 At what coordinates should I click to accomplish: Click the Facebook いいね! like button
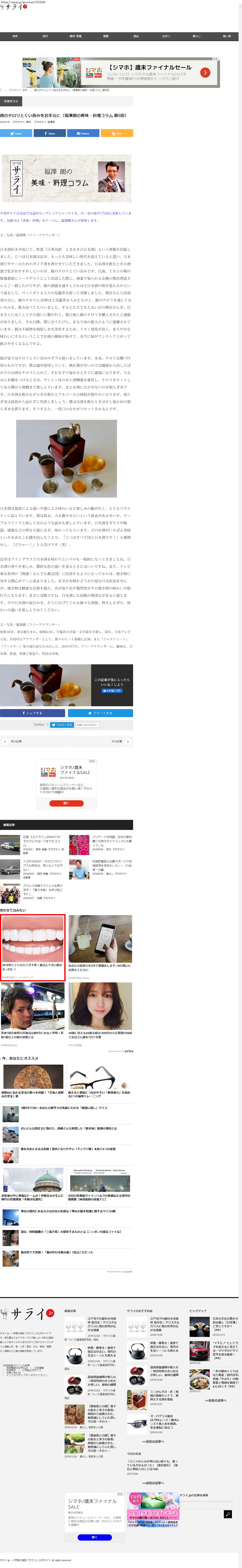[112, 690]
